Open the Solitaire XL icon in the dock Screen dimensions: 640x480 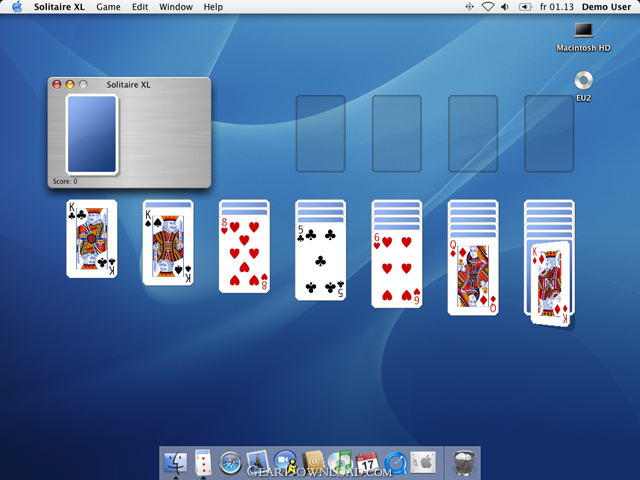[x=204, y=462]
